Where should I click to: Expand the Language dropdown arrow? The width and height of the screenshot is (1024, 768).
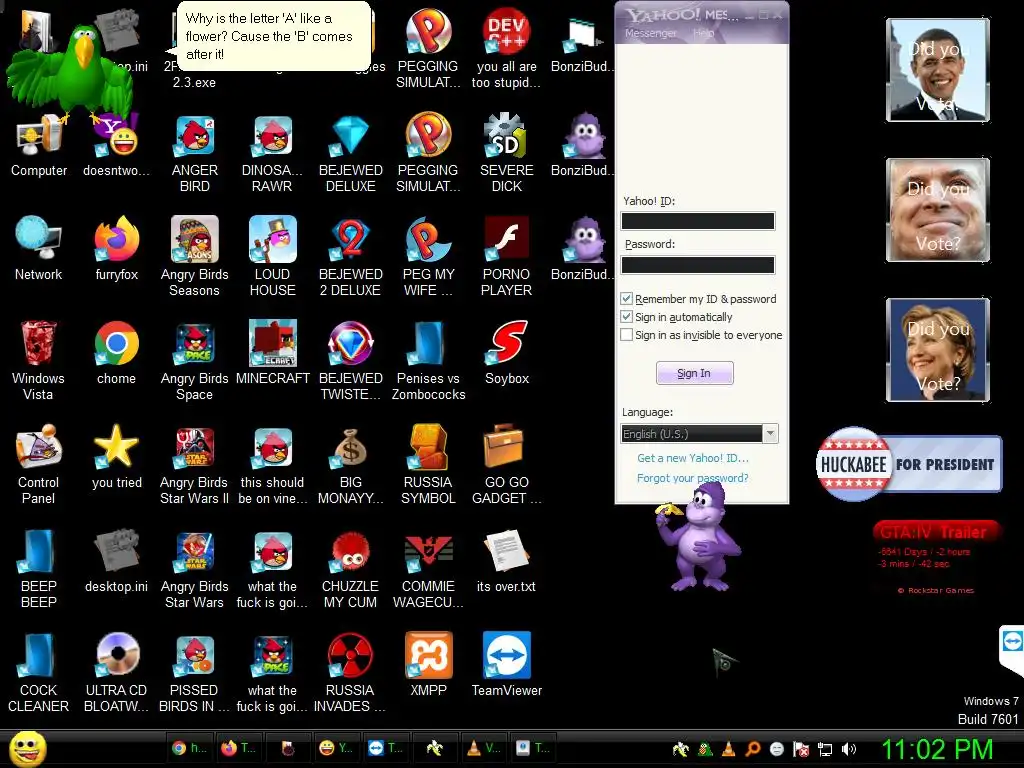(x=771, y=434)
